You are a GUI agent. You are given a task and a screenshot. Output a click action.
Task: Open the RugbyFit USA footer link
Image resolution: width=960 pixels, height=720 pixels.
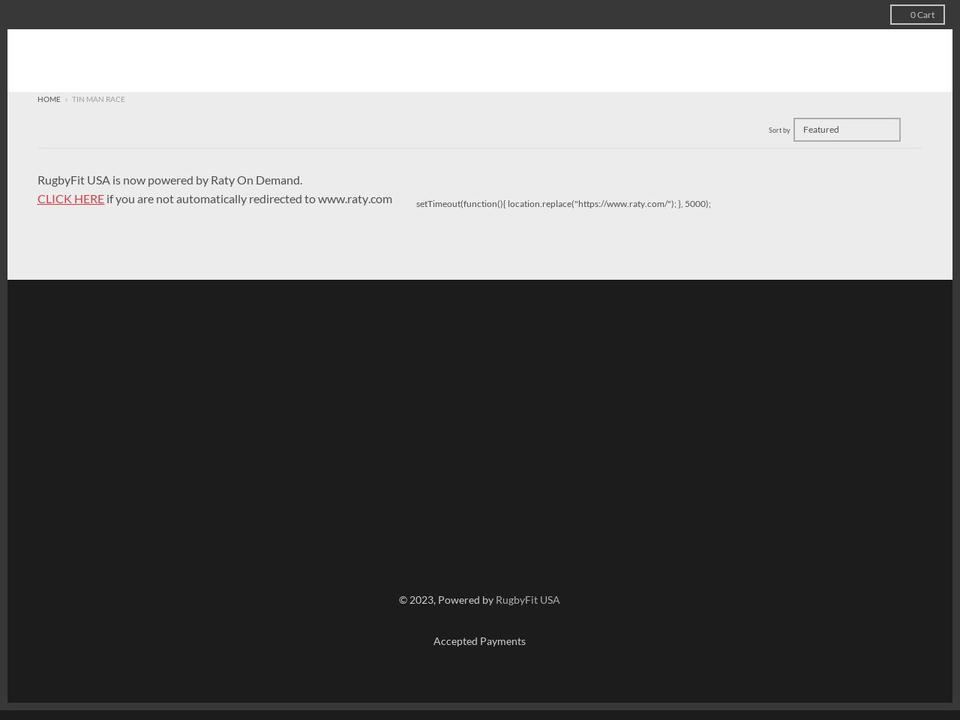[x=527, y=599]
